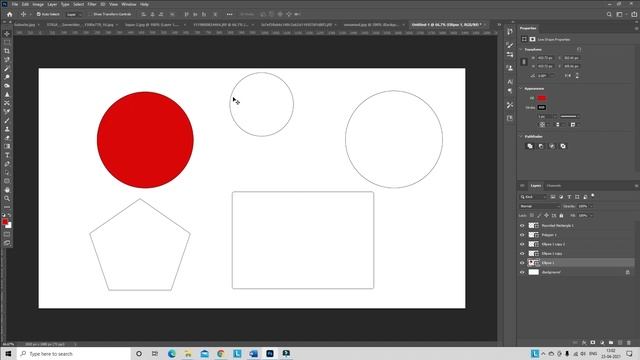Click the three-dots more options icon
This screenshot has width=640, height=360.
pyautogui.click(x=229, y=14)
